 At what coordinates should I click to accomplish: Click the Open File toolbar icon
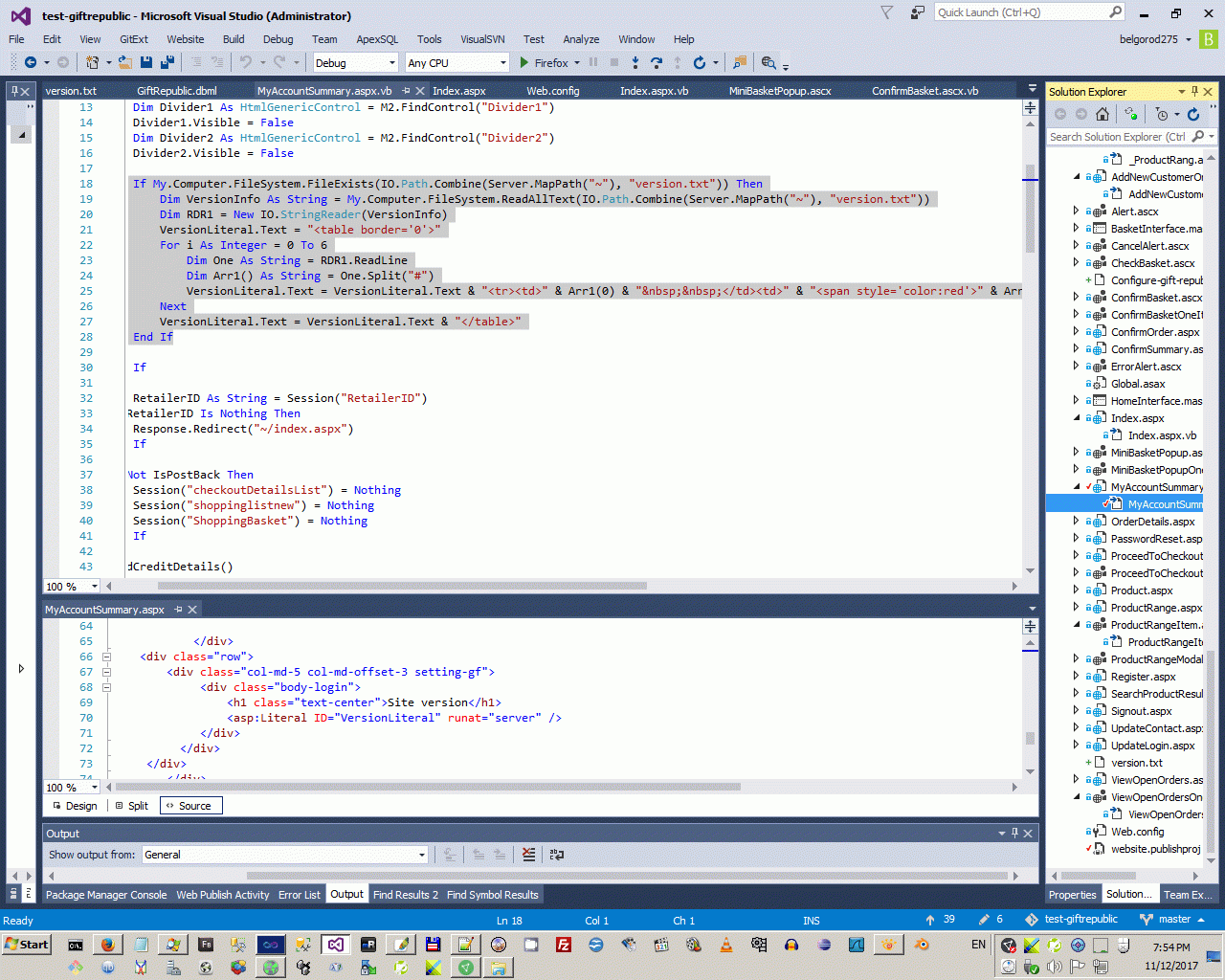click(124, 62)
